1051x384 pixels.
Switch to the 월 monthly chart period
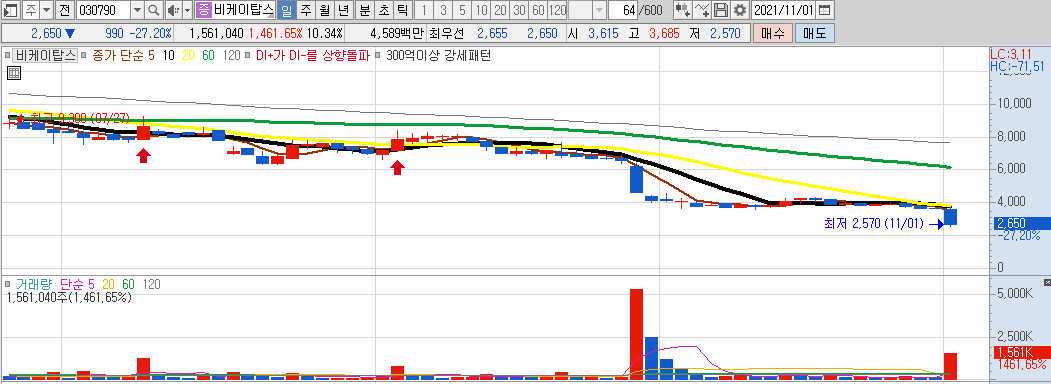click(x=324, y=10)
